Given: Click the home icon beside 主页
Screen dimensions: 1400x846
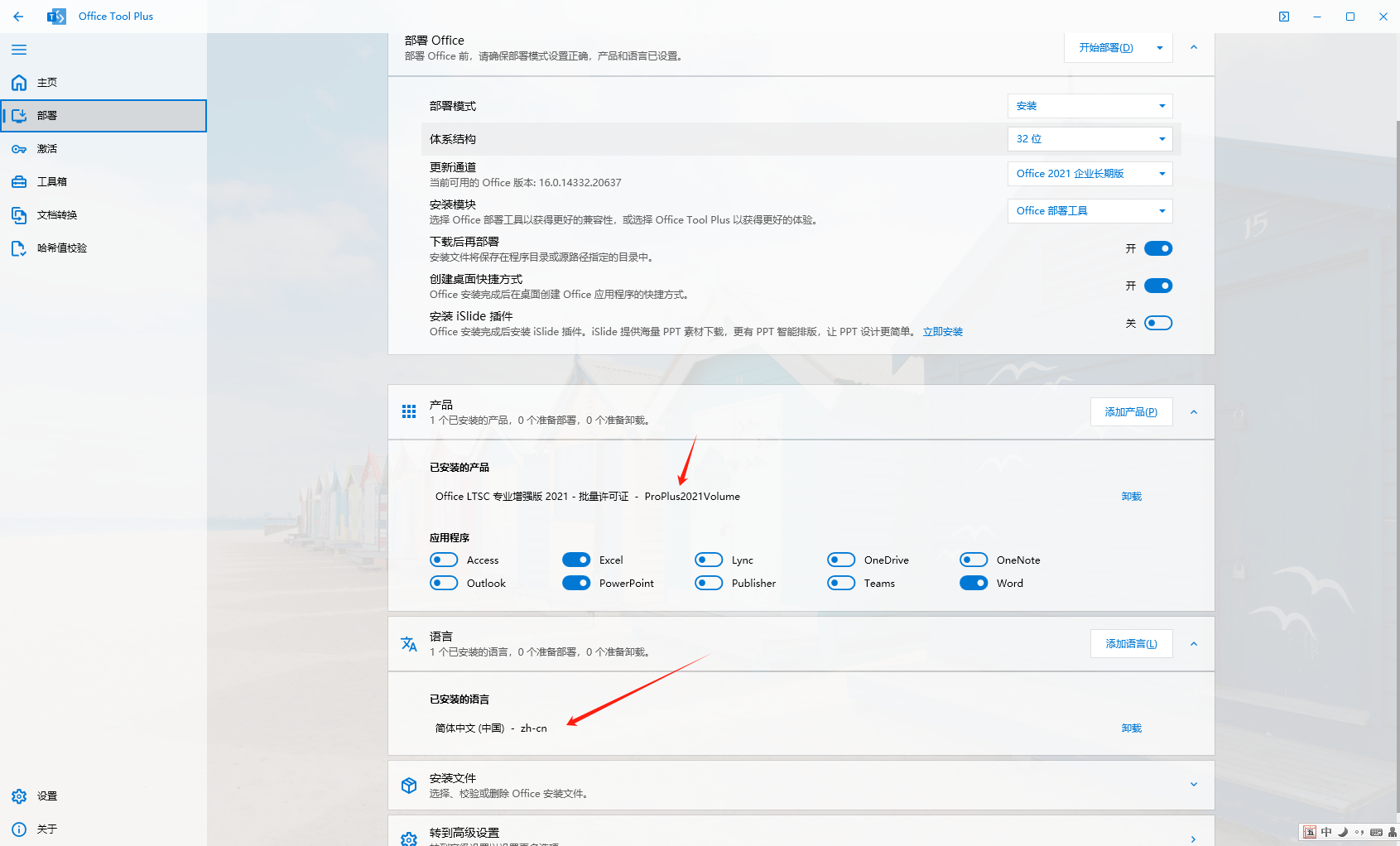Looking at the screenshot, I should (19, 83).
